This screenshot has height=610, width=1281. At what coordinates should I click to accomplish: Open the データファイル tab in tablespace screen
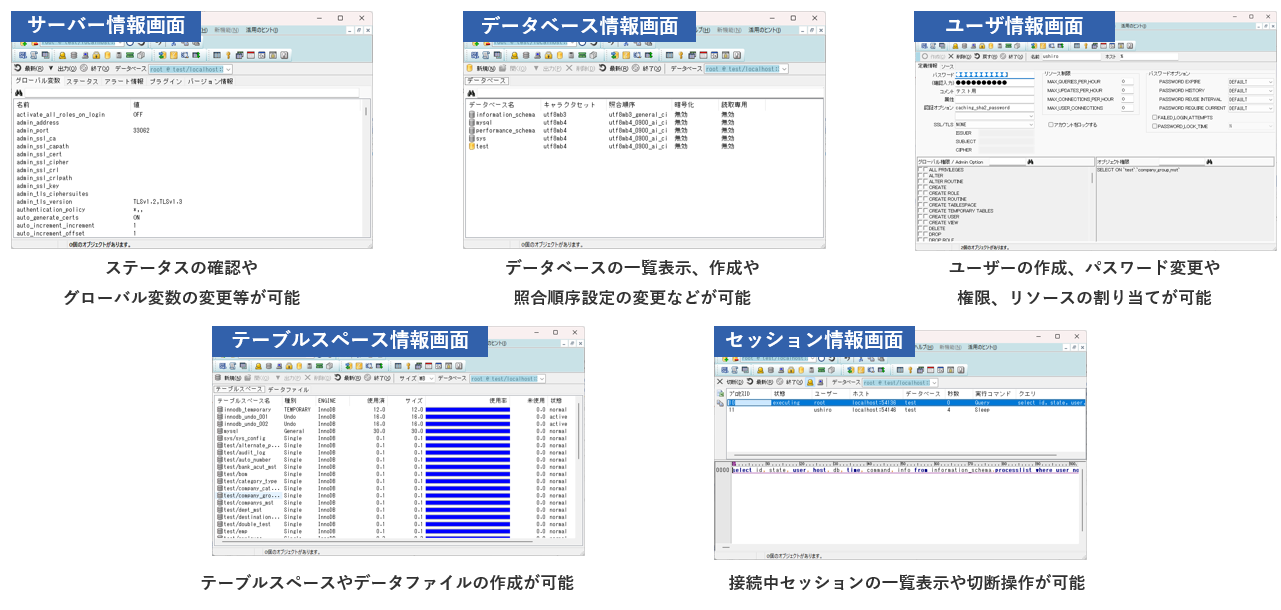pos(287,390)
